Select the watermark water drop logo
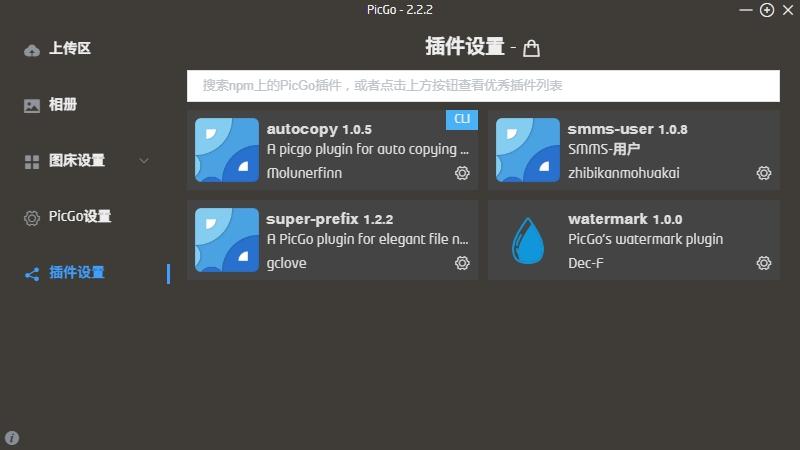Screen dimensions: 800x450 tap(528, 240)
